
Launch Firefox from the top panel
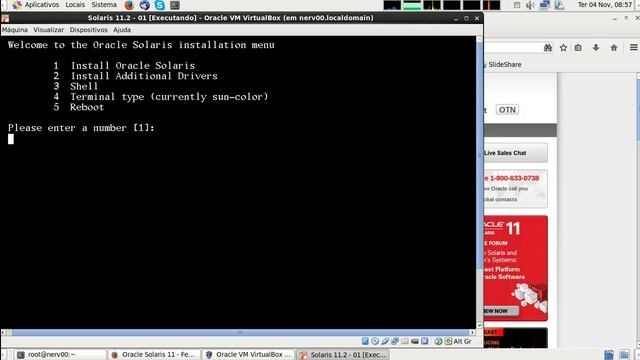tap(129, 5)
